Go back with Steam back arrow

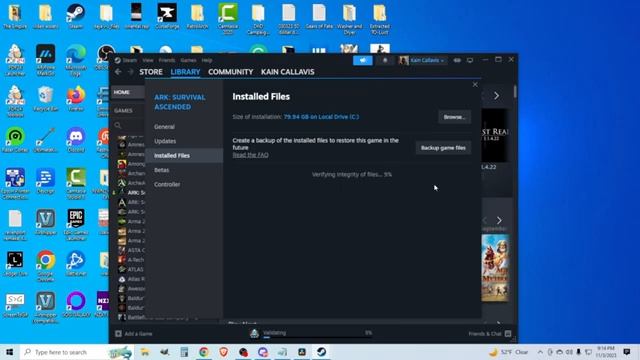pyautogui.click(x=118, y=72)
